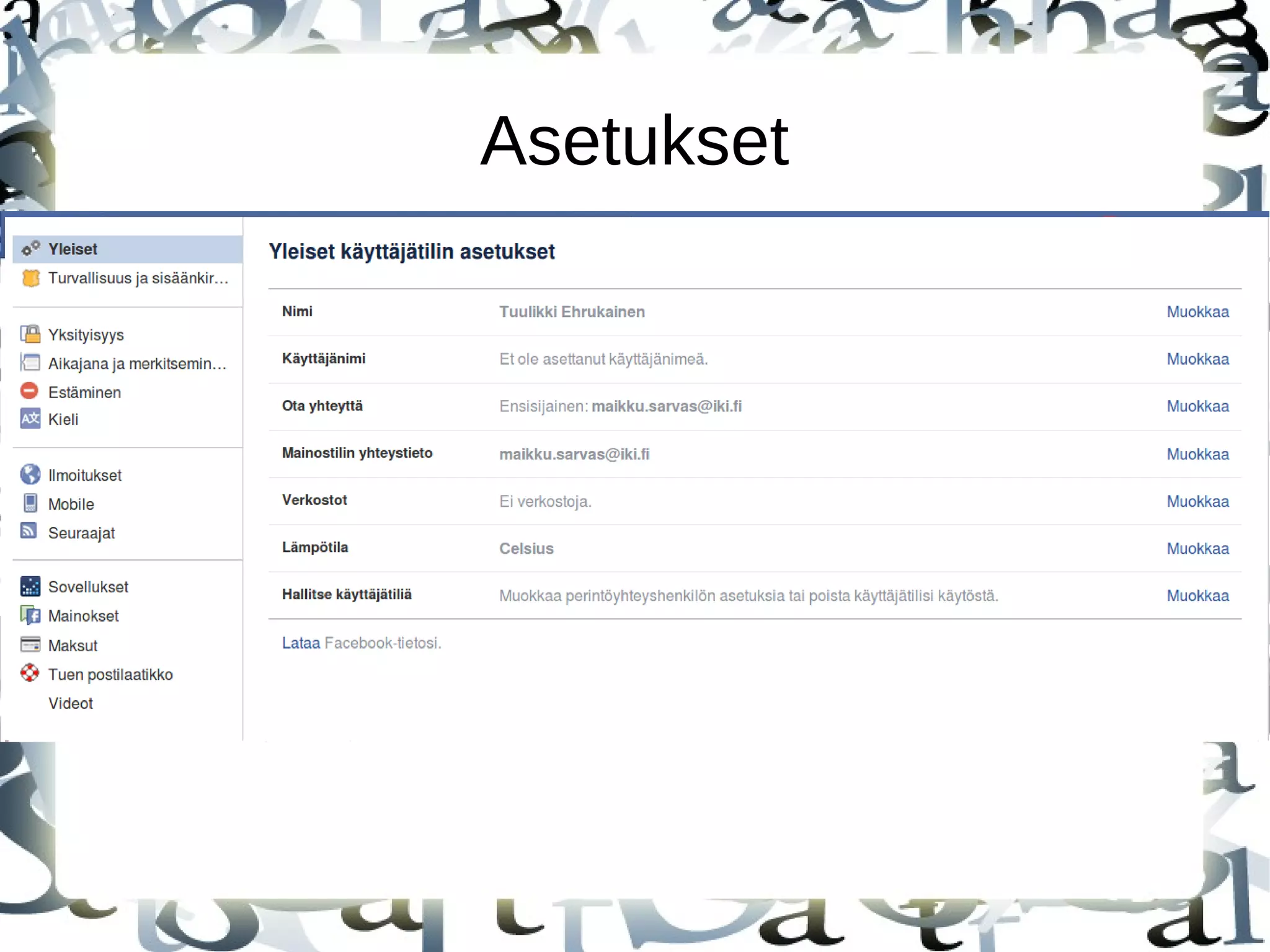Click 'Ei verkostoja.' text
Viewport: 1270px width, 952px height.
coord(545,500)
